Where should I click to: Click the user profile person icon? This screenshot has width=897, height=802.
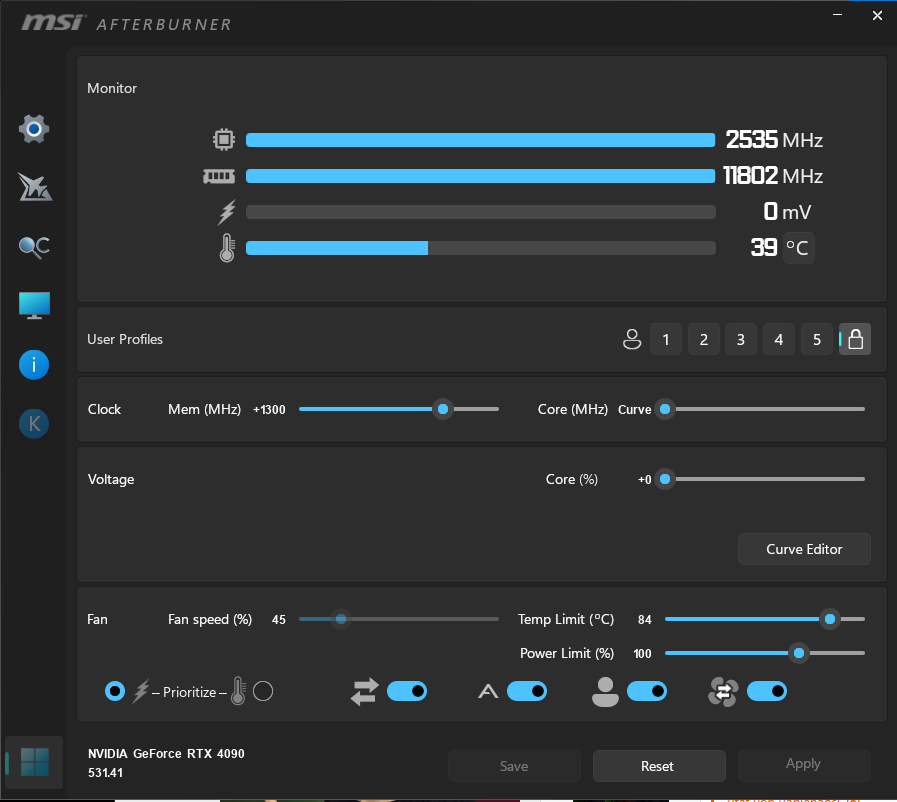click(x=632, y=339)
